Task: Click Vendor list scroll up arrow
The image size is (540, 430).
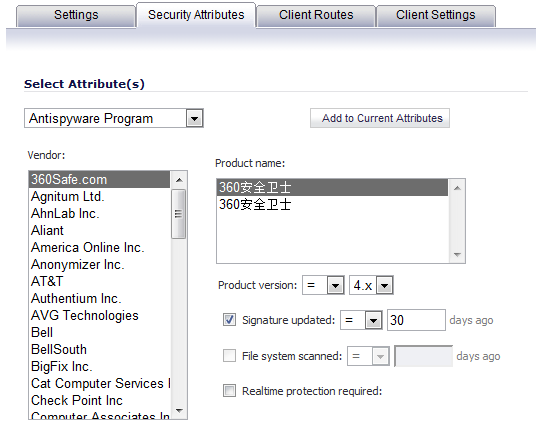Action: pyautogui.click(x=179, y=180)
